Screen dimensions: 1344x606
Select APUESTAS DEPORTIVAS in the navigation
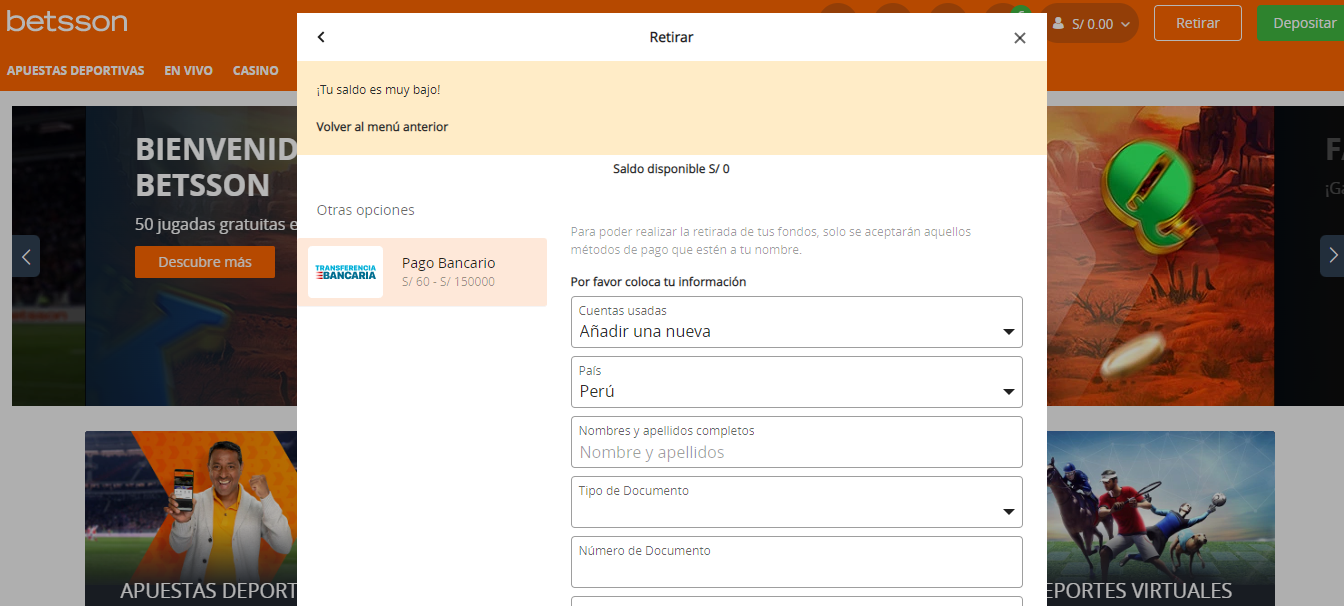click(x=75, y=70)
